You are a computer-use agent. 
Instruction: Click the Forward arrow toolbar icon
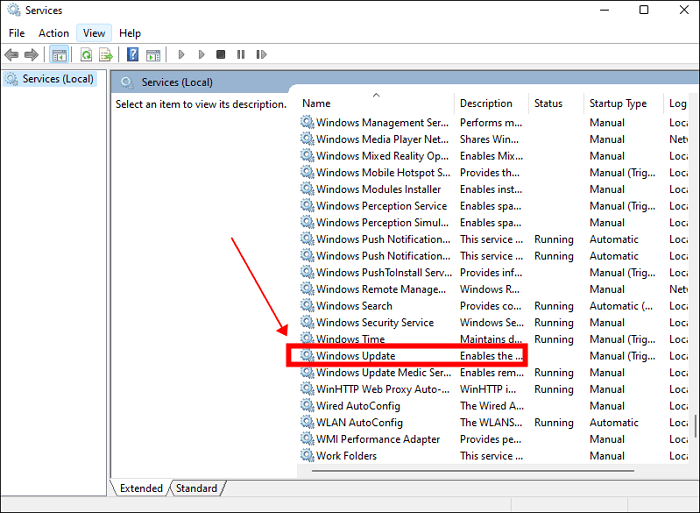pyautogui.click(x=31, y=55)
